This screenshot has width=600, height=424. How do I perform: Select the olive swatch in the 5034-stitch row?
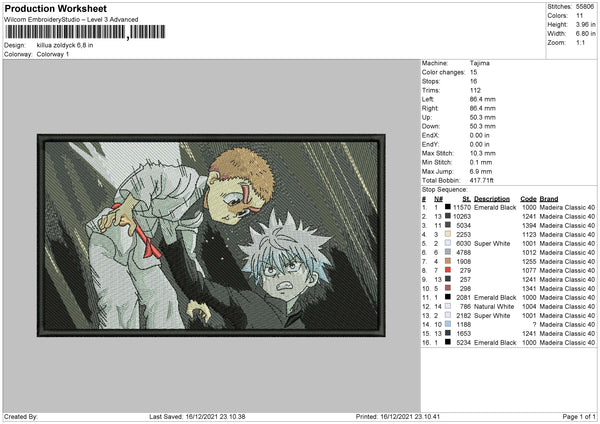coord(448,225)
